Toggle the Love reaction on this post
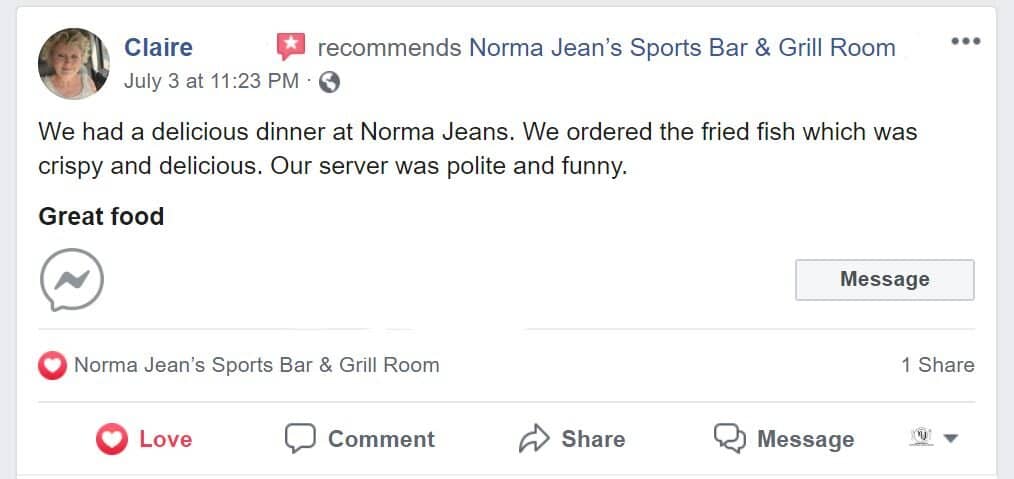1014x479 pixels. pyautogui.click(x=144, y=439)
